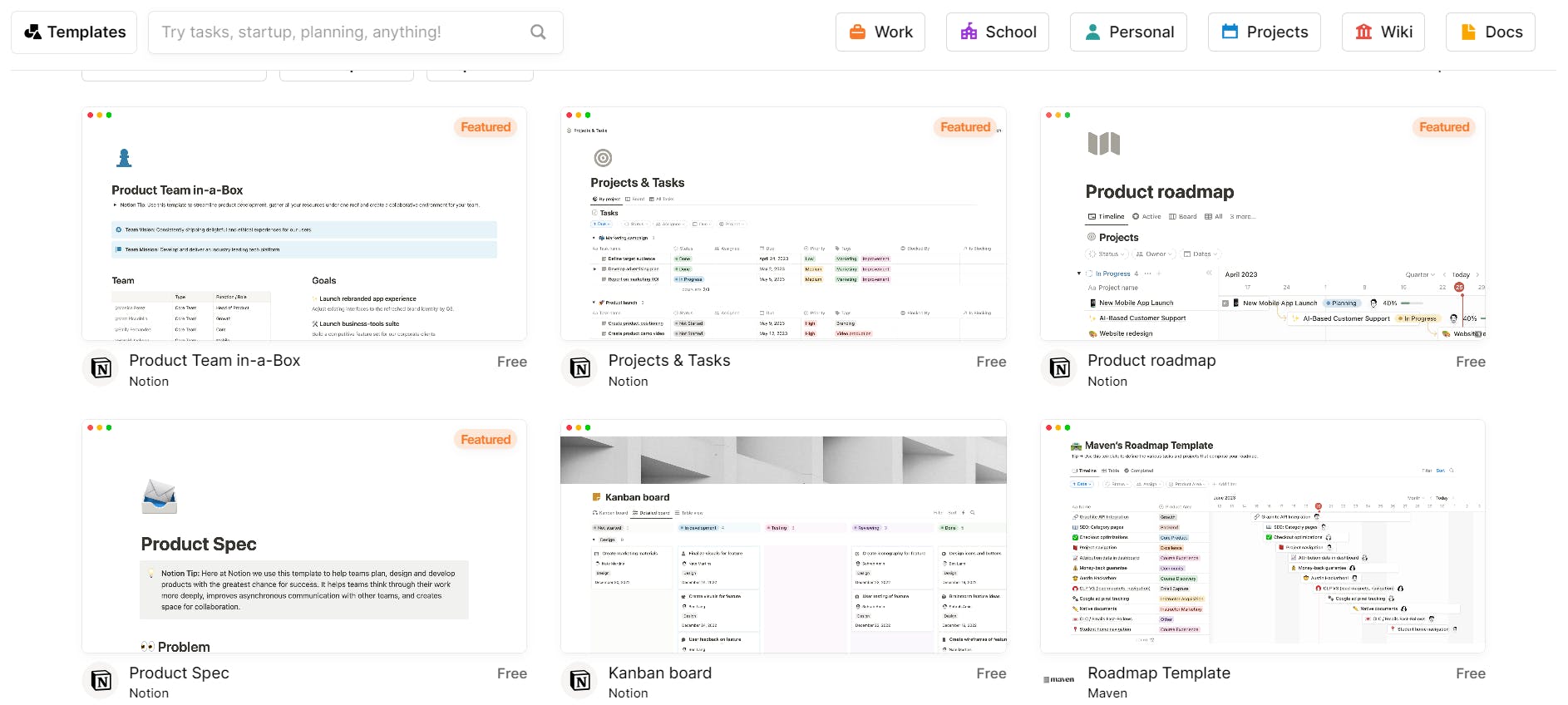Open Roadmap Template title link
1568x705 pixels.
click(x=1159, y=673)
